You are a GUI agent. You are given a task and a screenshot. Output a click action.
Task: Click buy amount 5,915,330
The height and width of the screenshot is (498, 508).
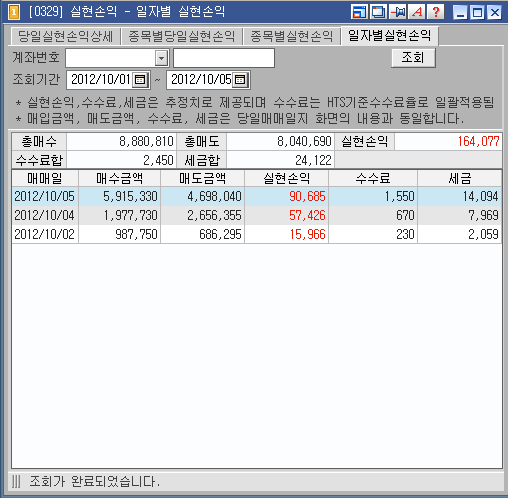click(x=130, y=196)
